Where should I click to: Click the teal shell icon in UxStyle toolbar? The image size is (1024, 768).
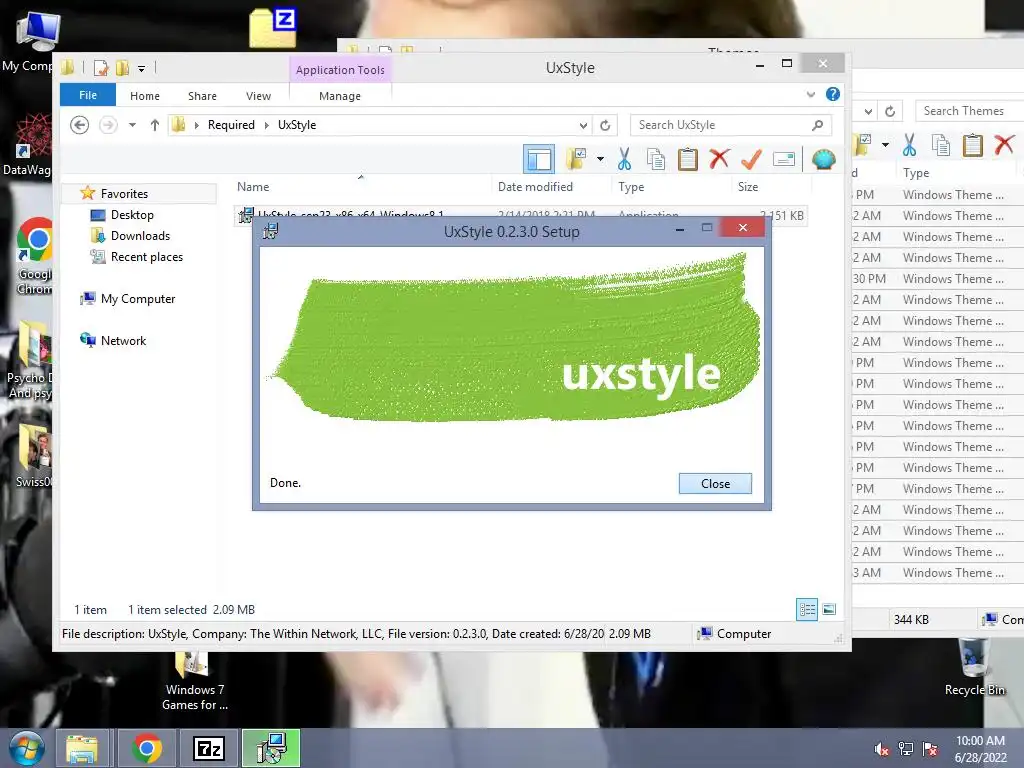pos(824,159)
